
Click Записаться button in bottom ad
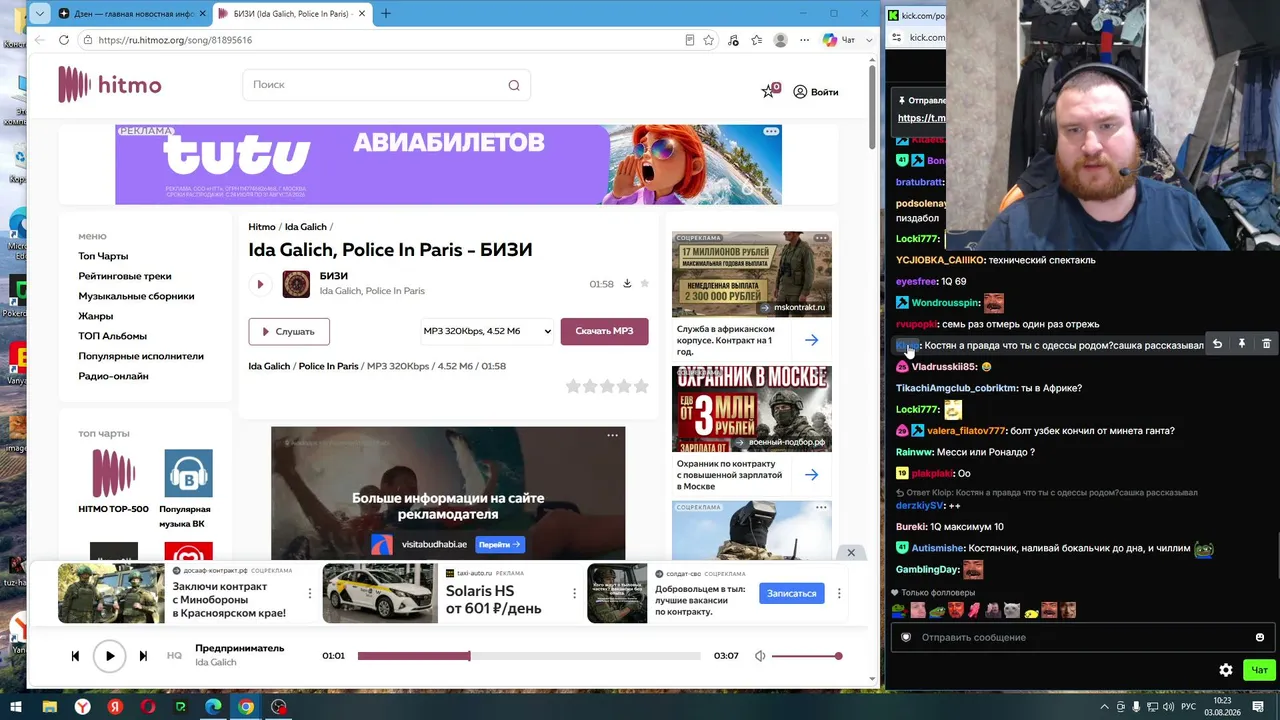[x=792, y=594]
